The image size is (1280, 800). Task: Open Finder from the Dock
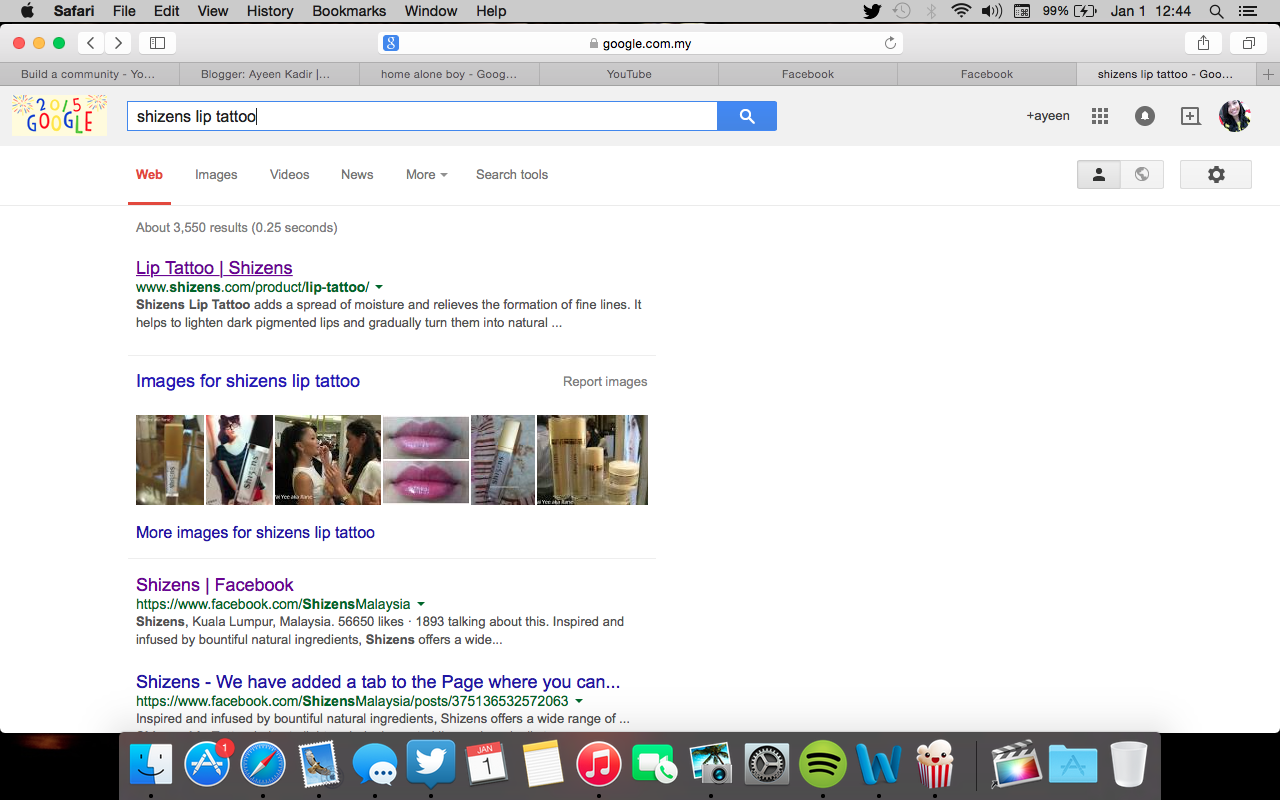[x=151, y=766]
